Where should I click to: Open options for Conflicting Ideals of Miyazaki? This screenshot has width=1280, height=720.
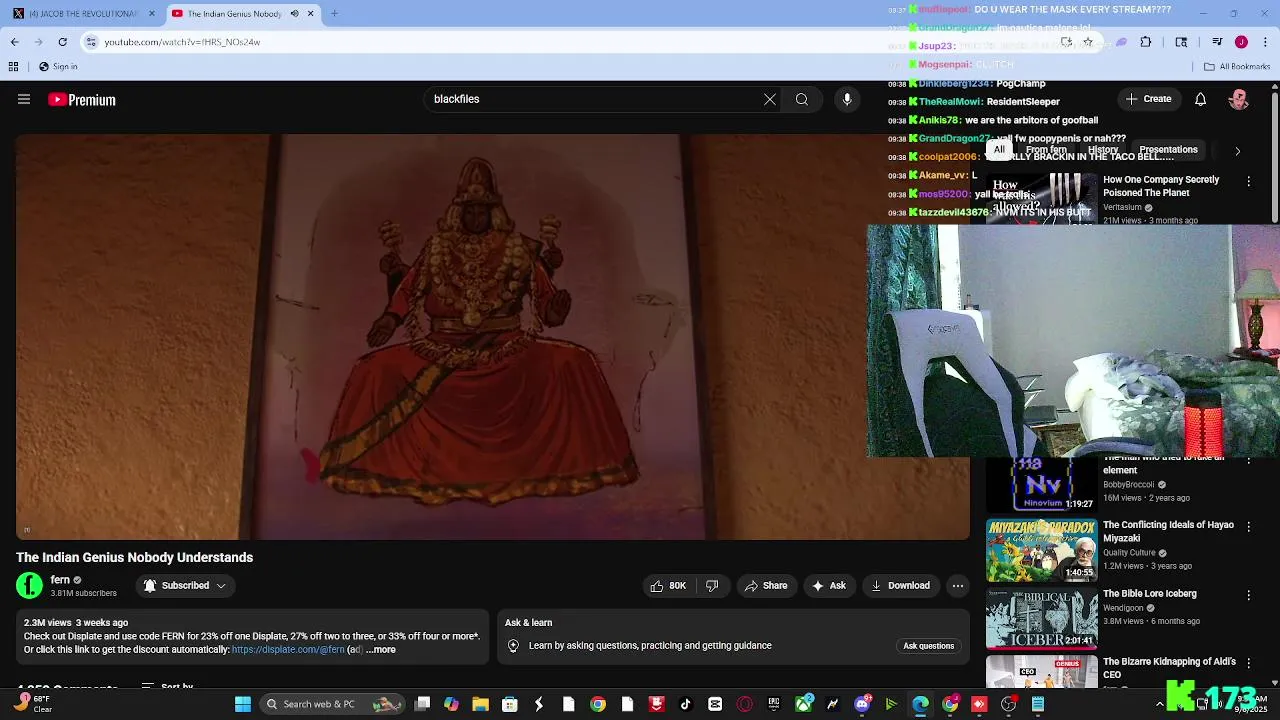(x=1248, y=527)
